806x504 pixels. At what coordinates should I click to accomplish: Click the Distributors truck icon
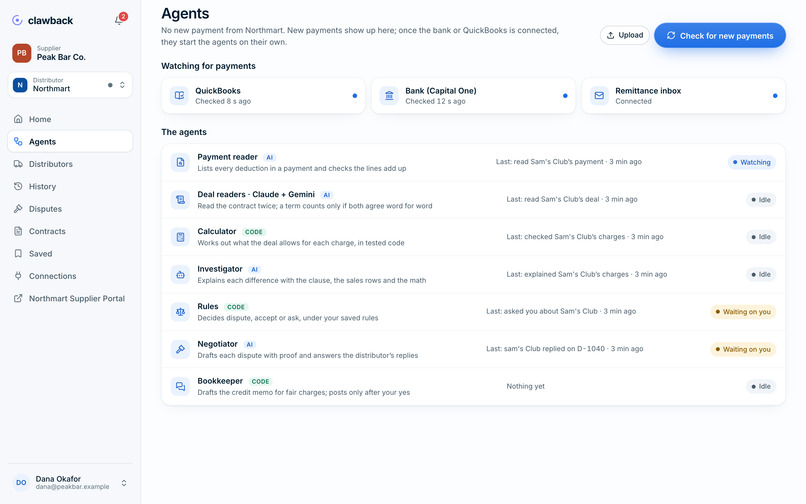tap(18, 164)
